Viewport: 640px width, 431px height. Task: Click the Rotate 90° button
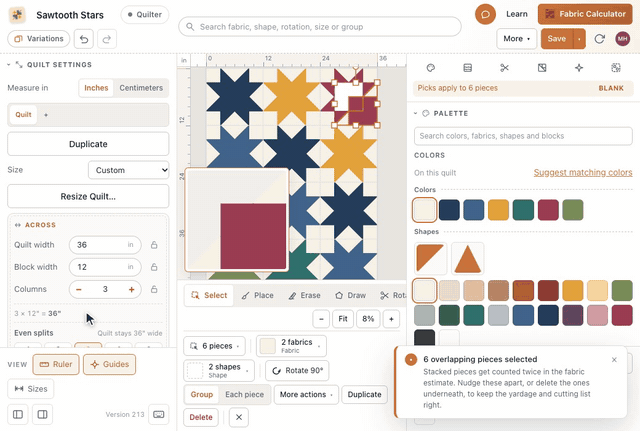click(x=297, y=370)
